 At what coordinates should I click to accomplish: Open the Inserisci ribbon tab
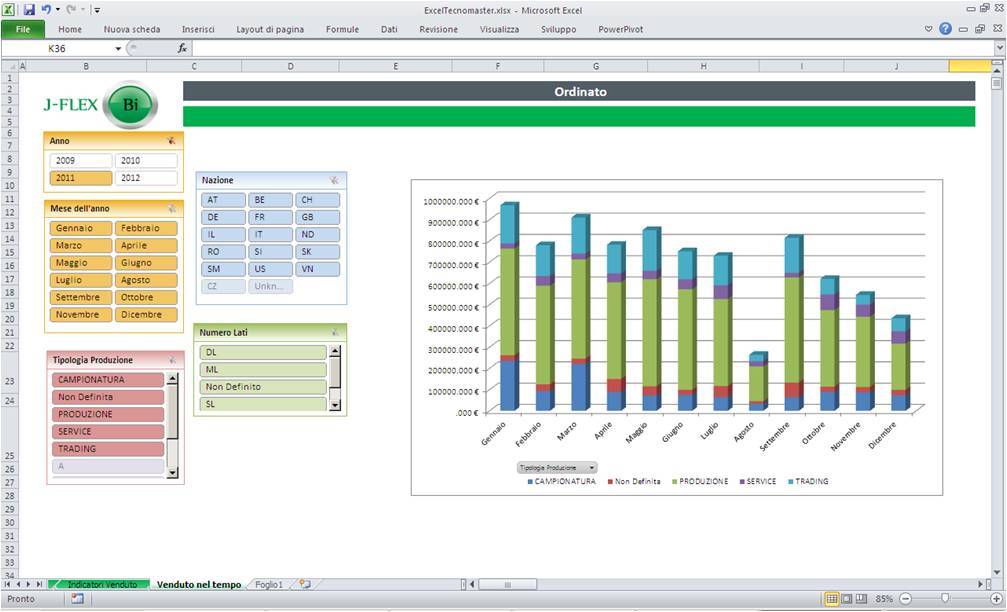tap(198, 29)
